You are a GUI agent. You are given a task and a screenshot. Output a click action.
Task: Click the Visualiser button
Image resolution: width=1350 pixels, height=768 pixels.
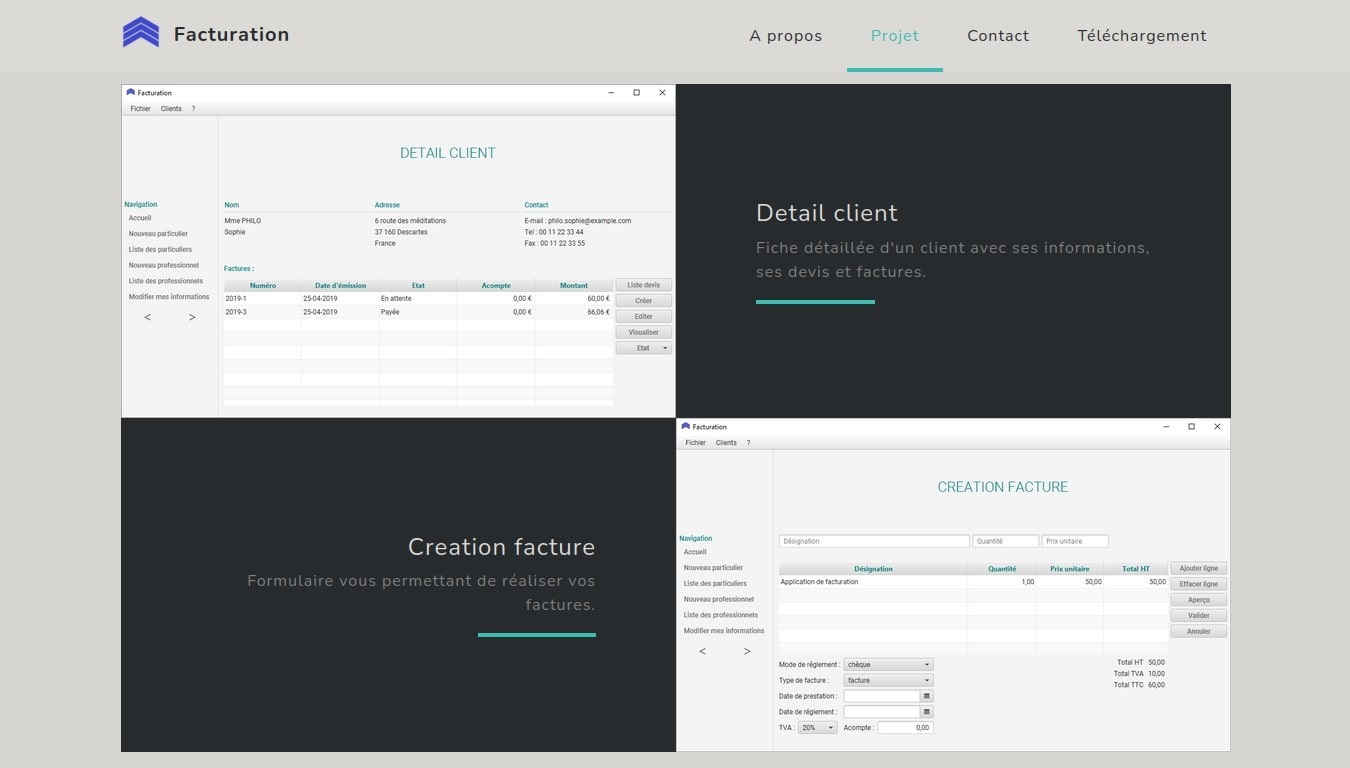[643, 332]
